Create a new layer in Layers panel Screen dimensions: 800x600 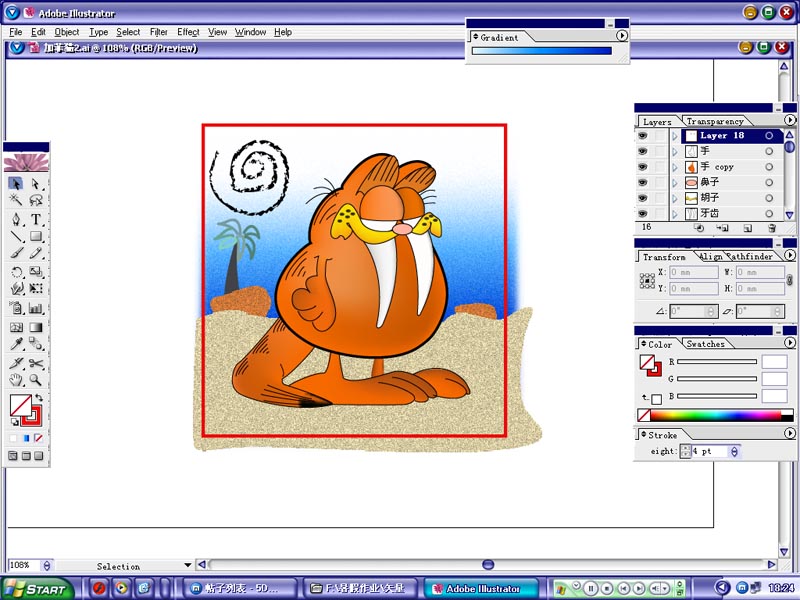click(x=747, y=228)
